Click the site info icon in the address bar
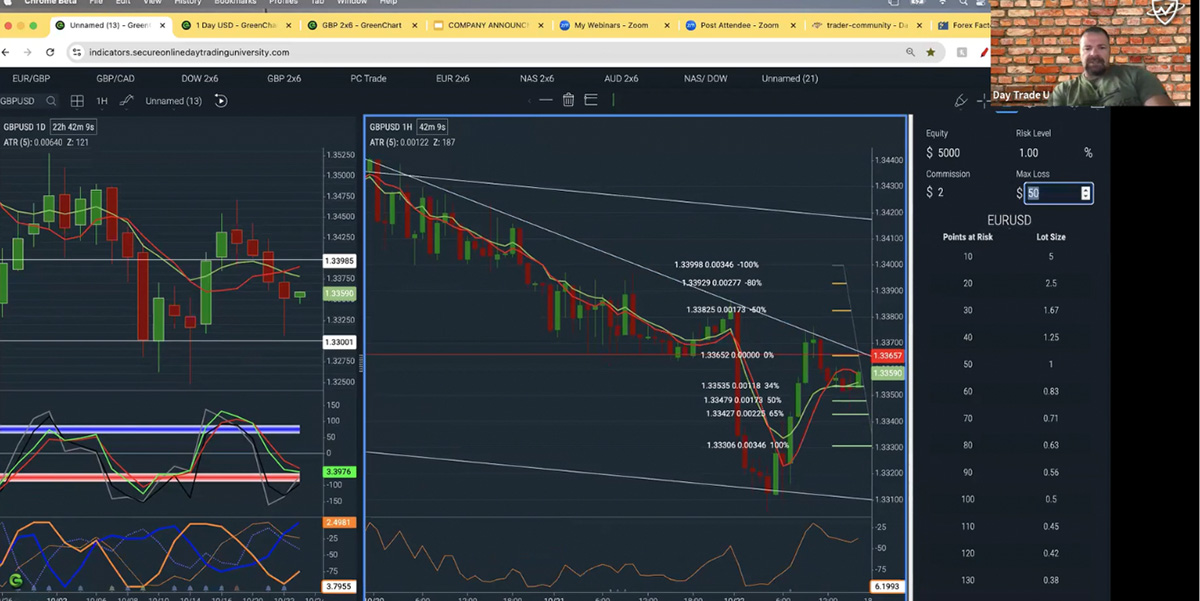 click(77, 52)
